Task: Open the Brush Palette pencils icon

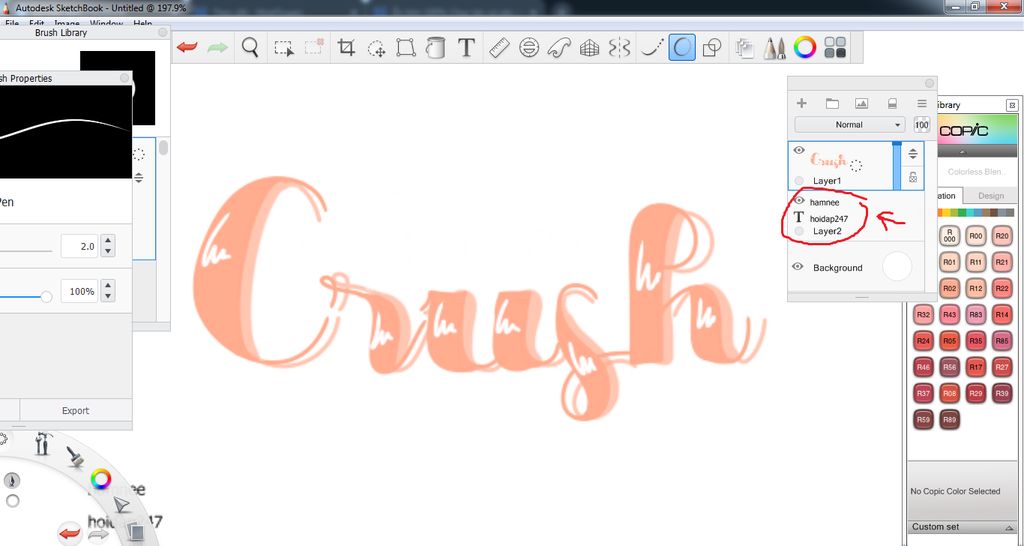Action: [775, 48]
